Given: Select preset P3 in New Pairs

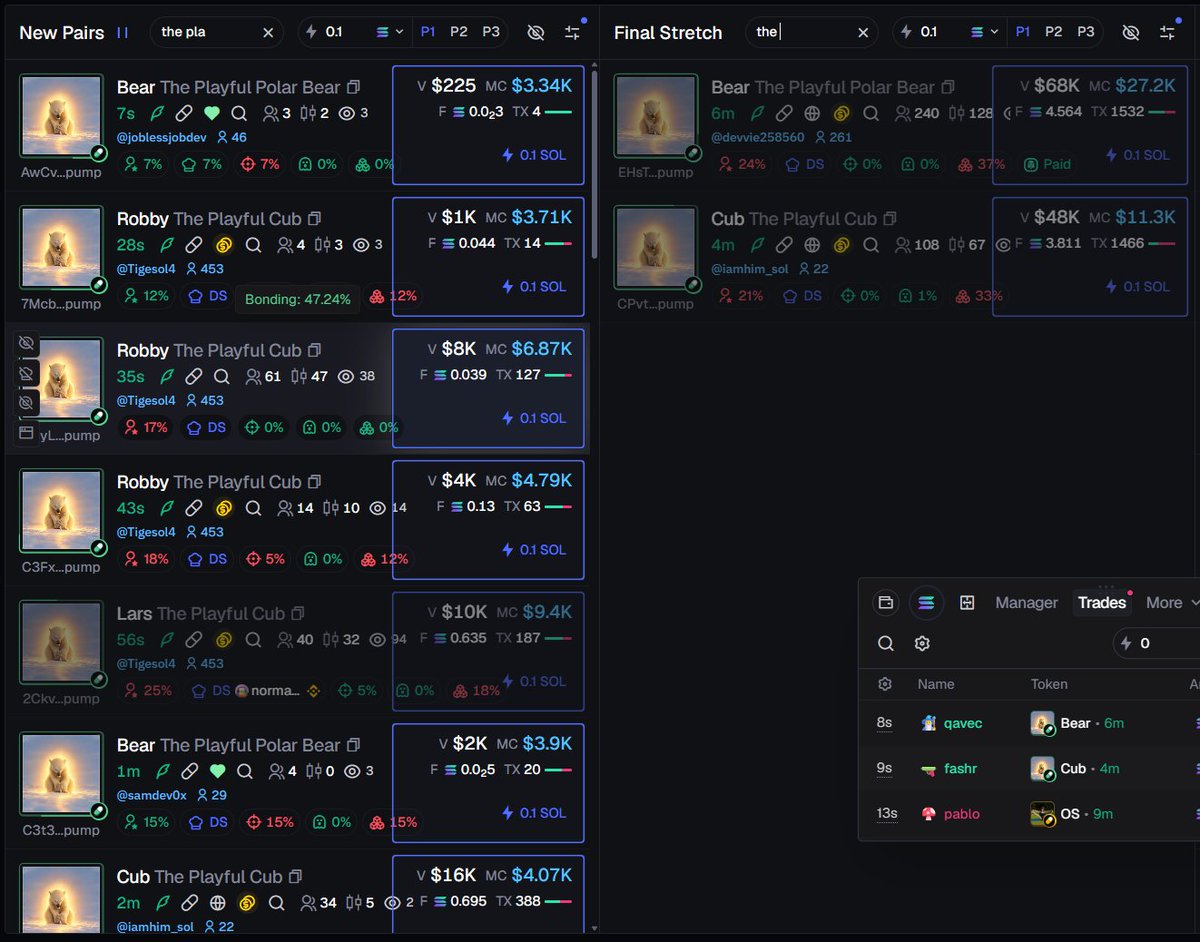Looking at the screenshot, I should pyautogui.click(x=491, y=32).
